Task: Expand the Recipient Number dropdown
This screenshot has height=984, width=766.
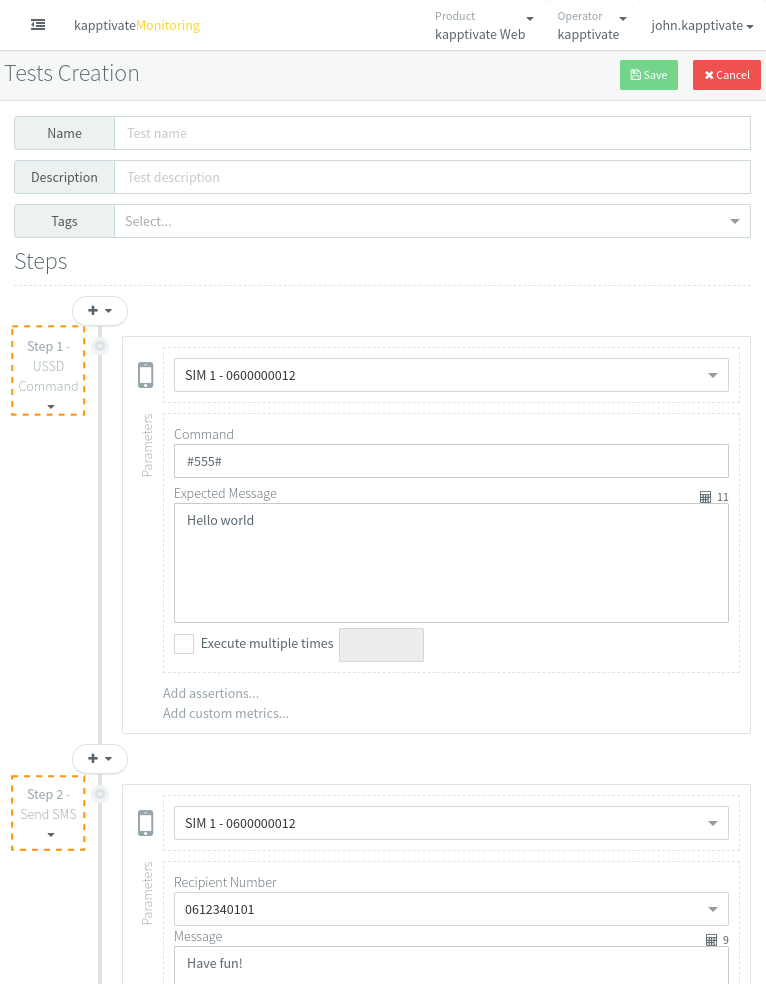Action: point(451,910)
